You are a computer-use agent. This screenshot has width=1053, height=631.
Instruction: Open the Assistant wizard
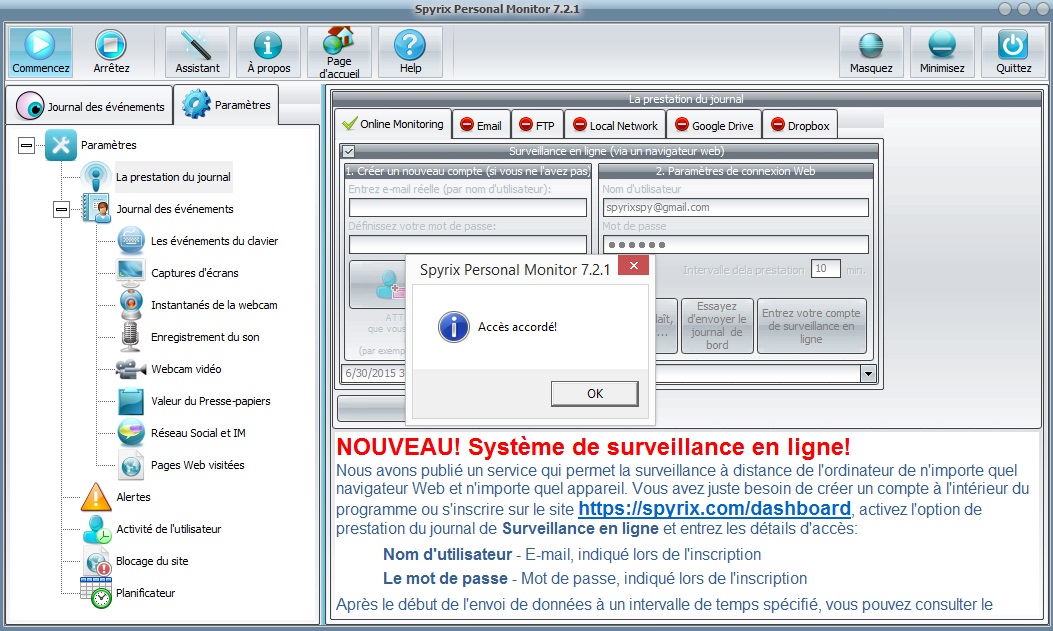coord(197,52)
